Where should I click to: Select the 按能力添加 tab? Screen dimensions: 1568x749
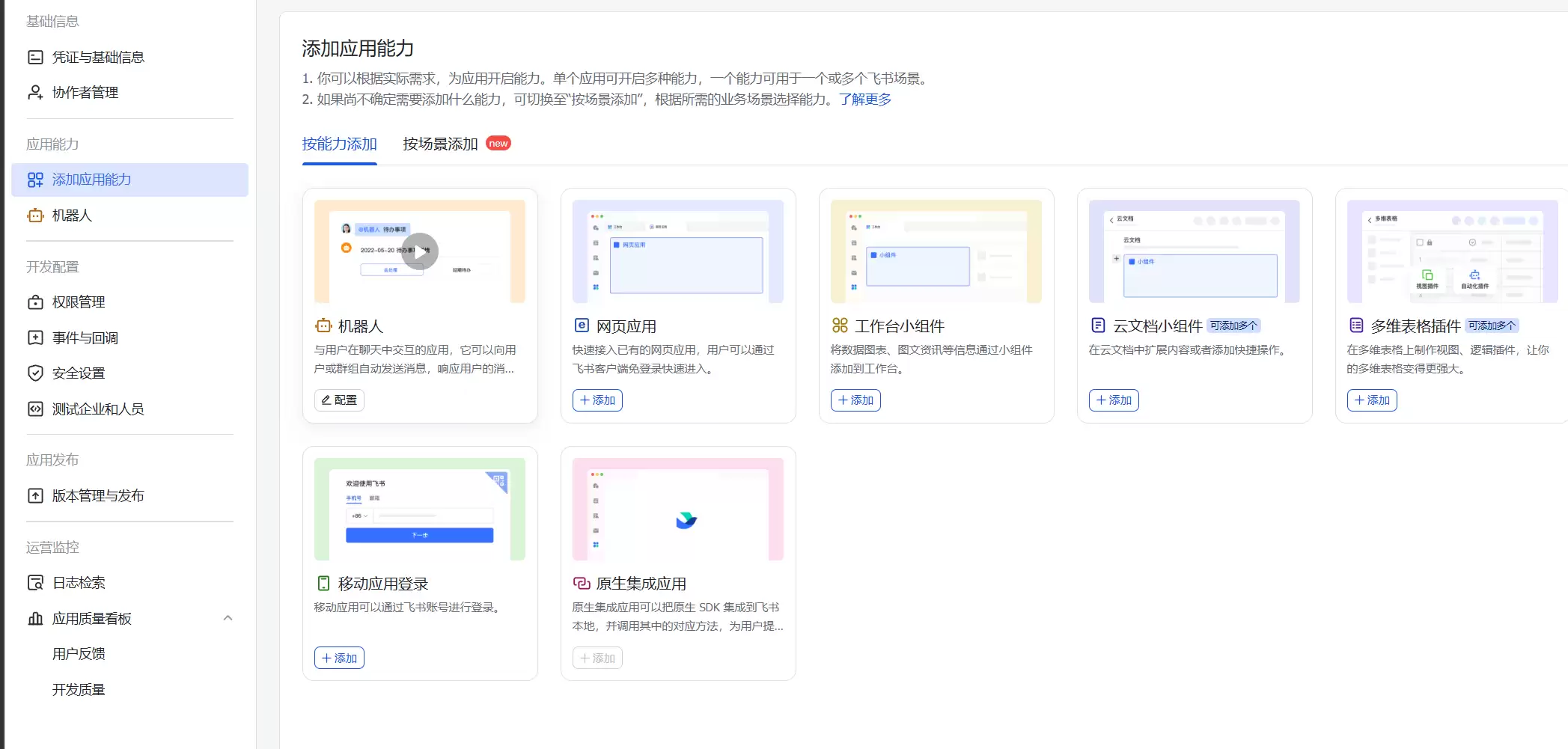339,144
